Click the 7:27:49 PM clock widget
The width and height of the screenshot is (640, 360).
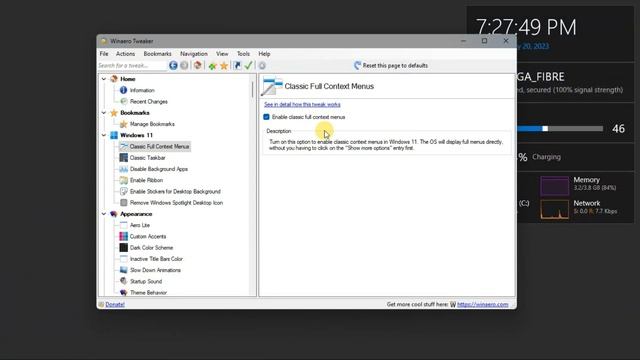[x=526, y=27]
